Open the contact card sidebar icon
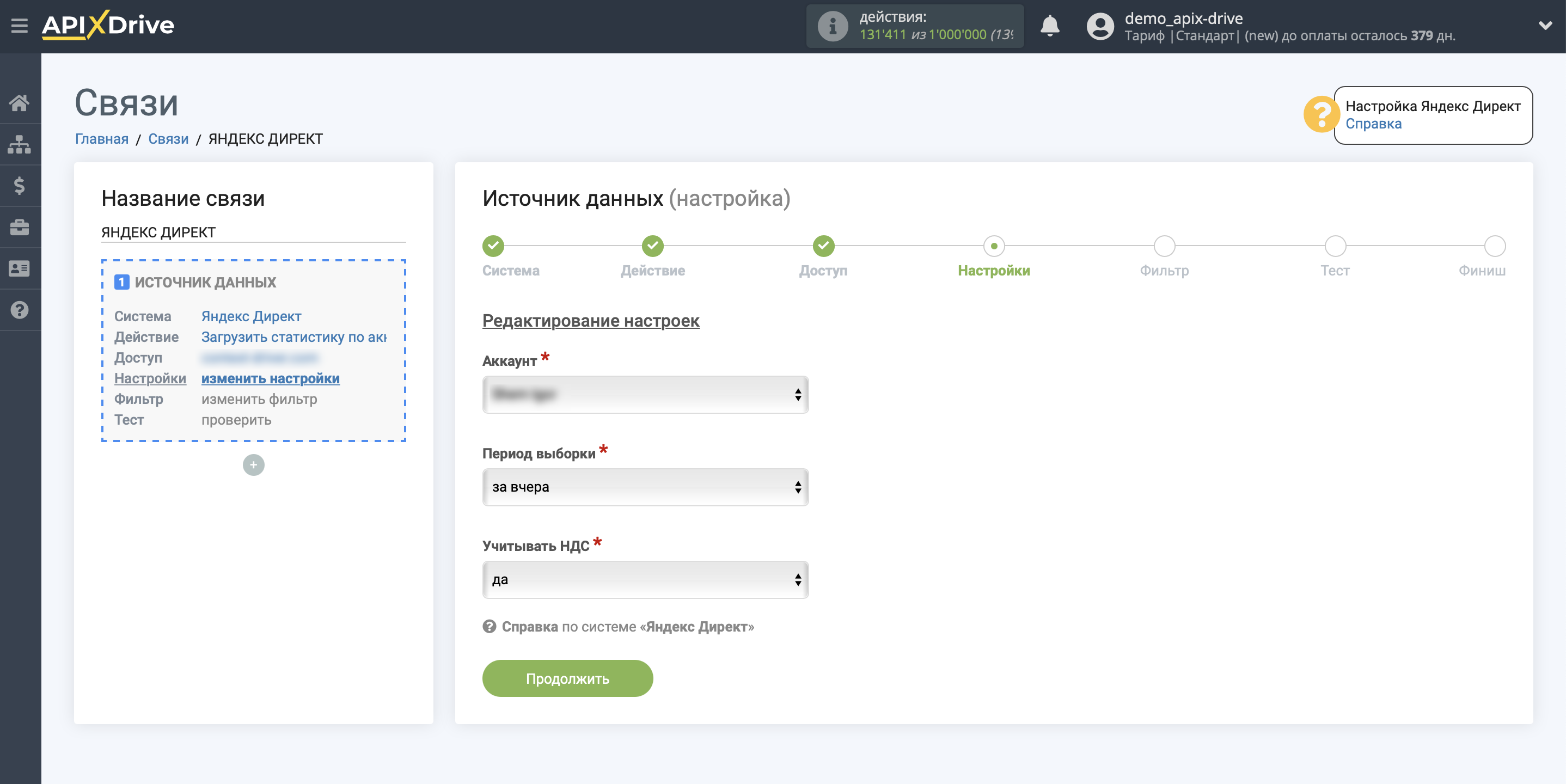This screenshot has width=1566, height=784. coord(20,268)
